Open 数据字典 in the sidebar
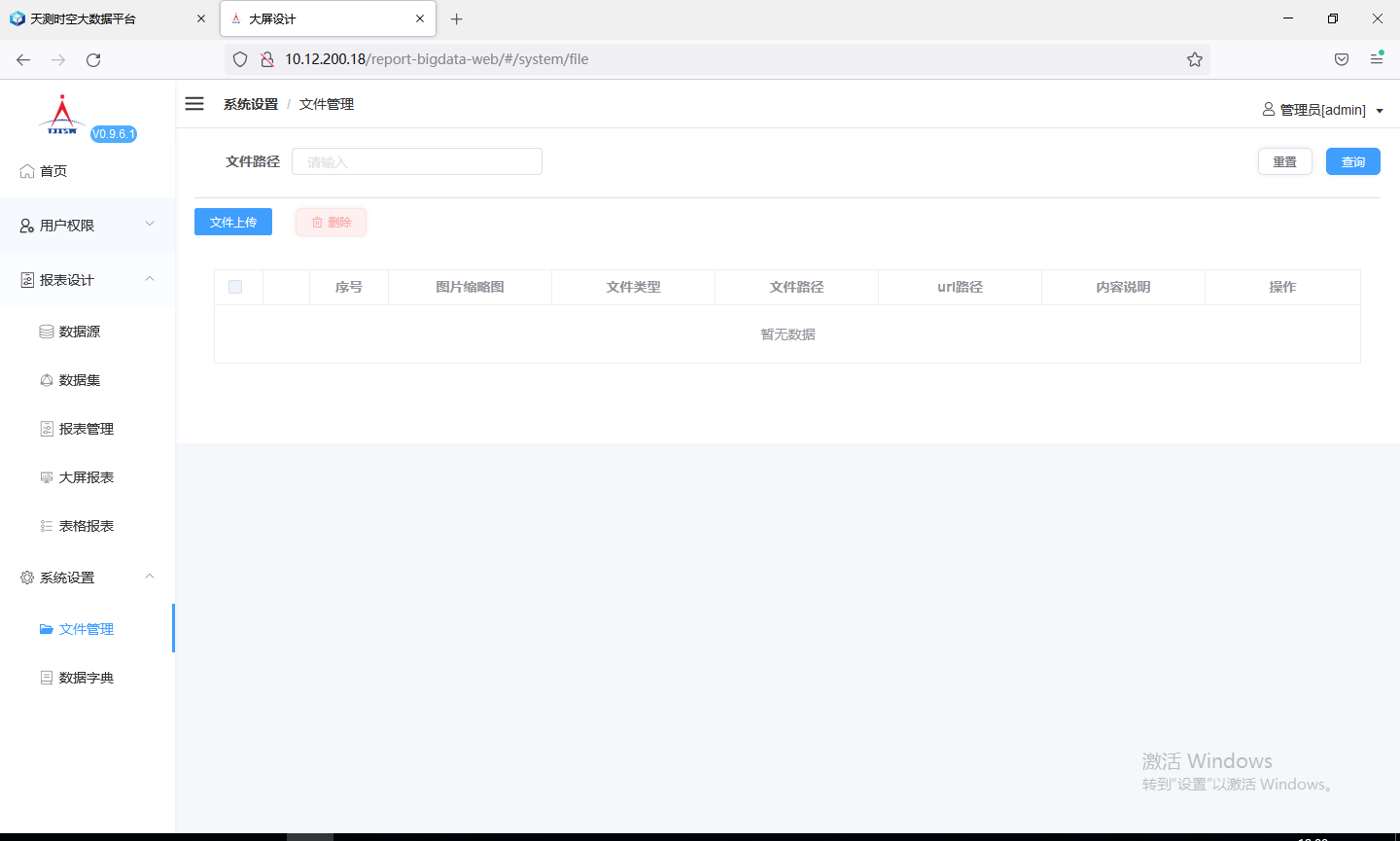The image size is (1400, 841). 87,678
